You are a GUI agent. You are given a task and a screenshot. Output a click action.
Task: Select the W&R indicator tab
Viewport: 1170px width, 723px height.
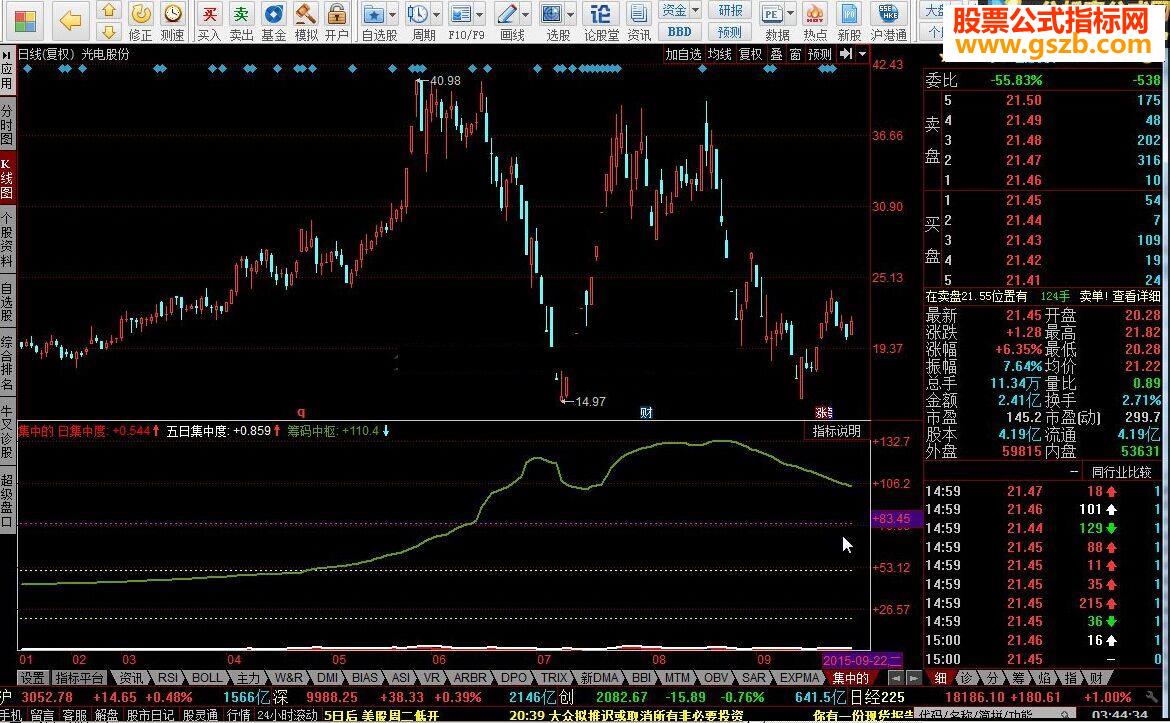click(288, 677)
